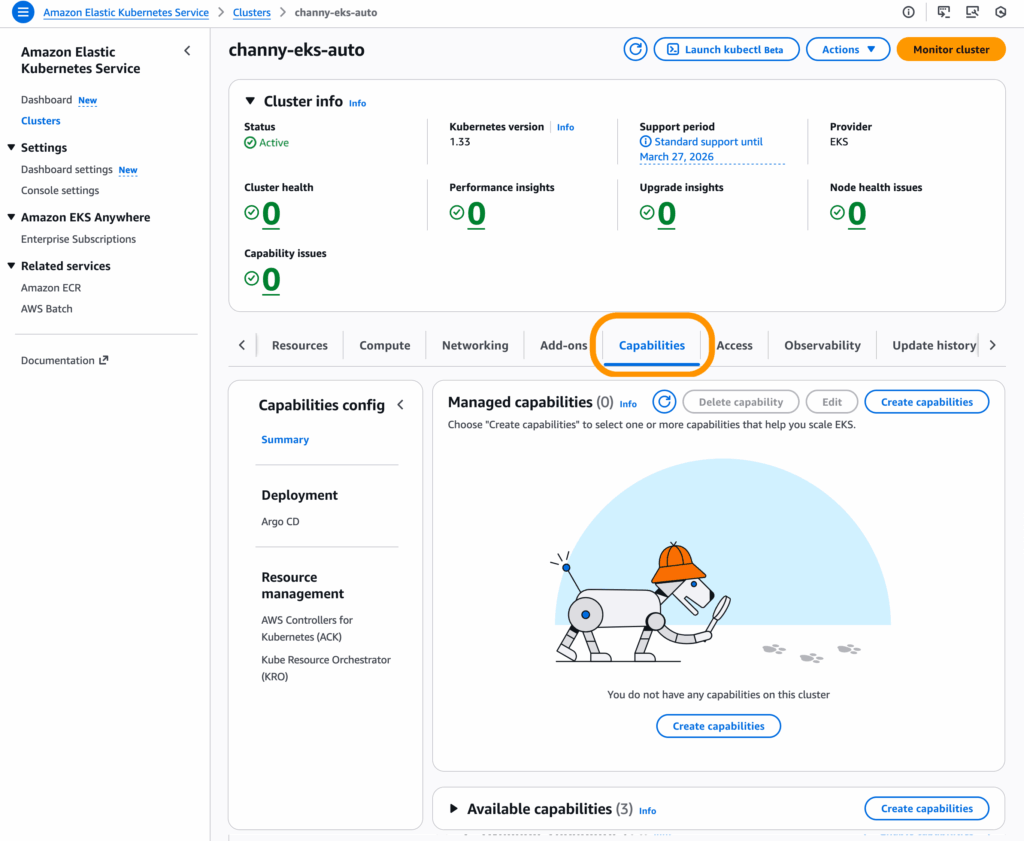1024x841 pixels.
Task: Expand the Available capabilities section
Action: tap(453, 809)
